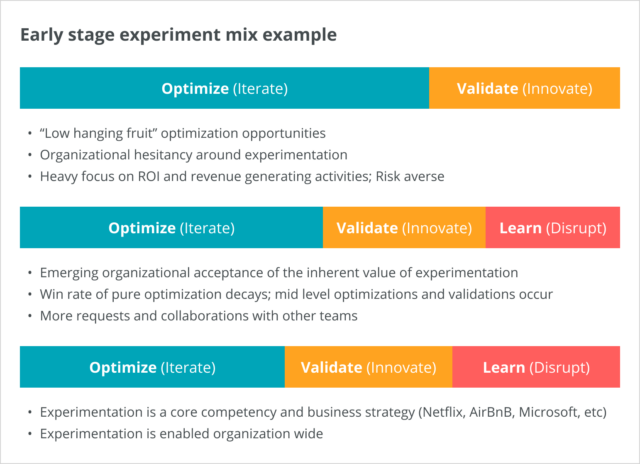This screenshot has width=640, height=464.
Task: Select the middle row teal Optimize (Iterate) bar
Action: click(x=171, y=228)
